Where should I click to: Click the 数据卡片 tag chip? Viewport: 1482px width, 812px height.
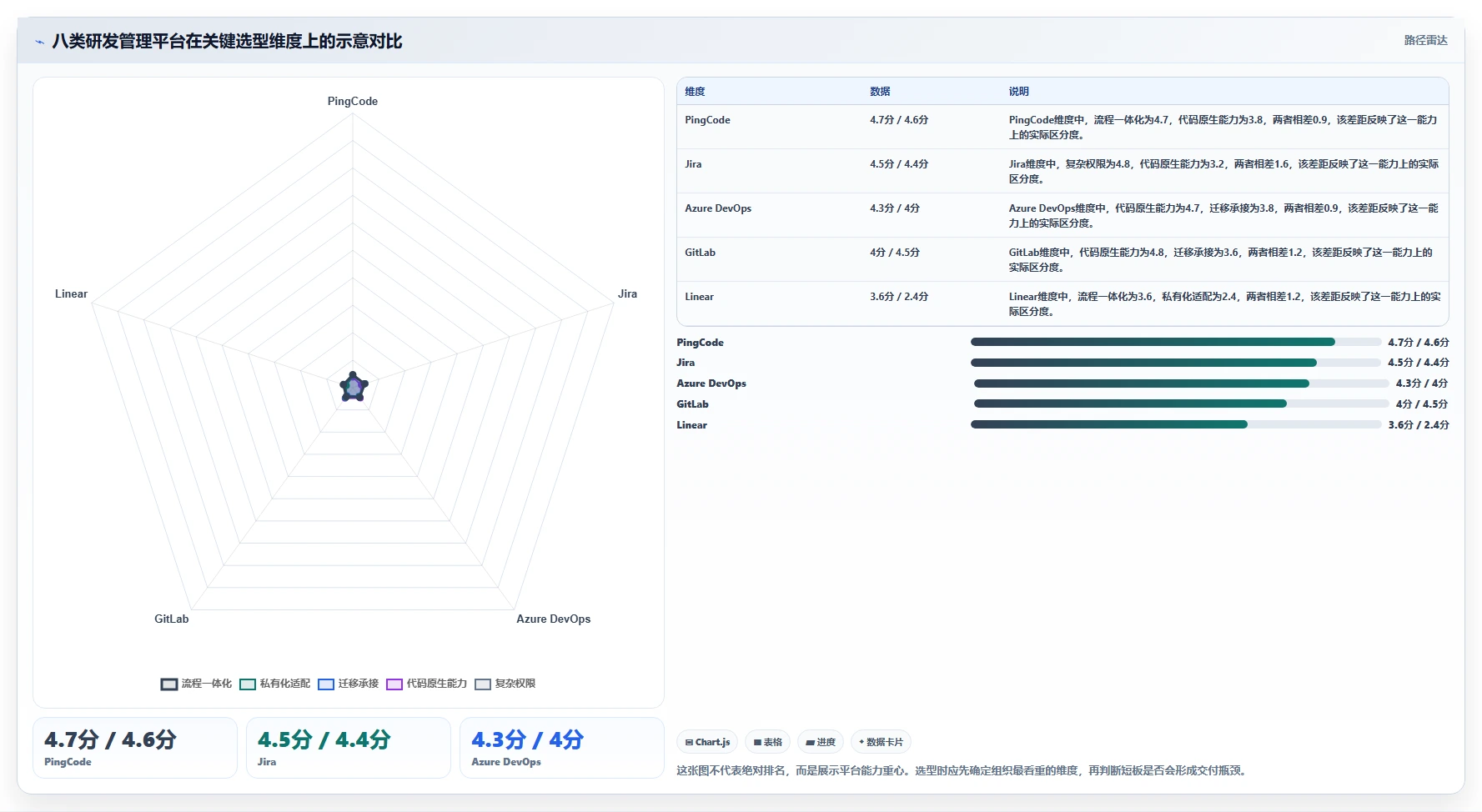881,742
